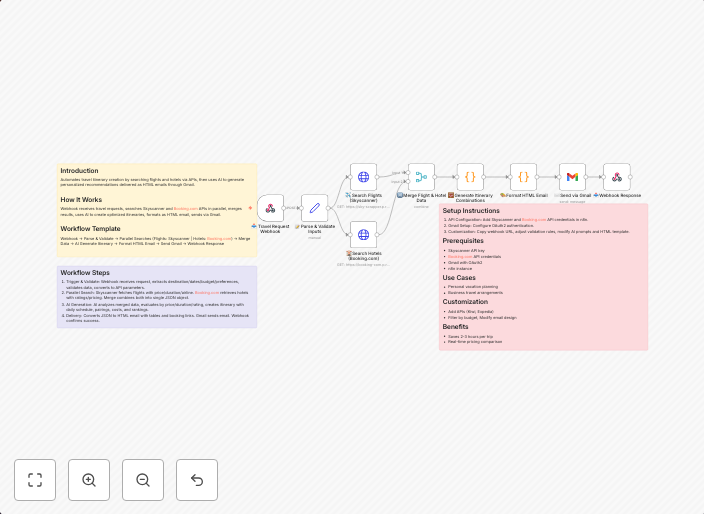
Task: Open the Search Hotels (Booking.com) node
Action: click(363, 235)
